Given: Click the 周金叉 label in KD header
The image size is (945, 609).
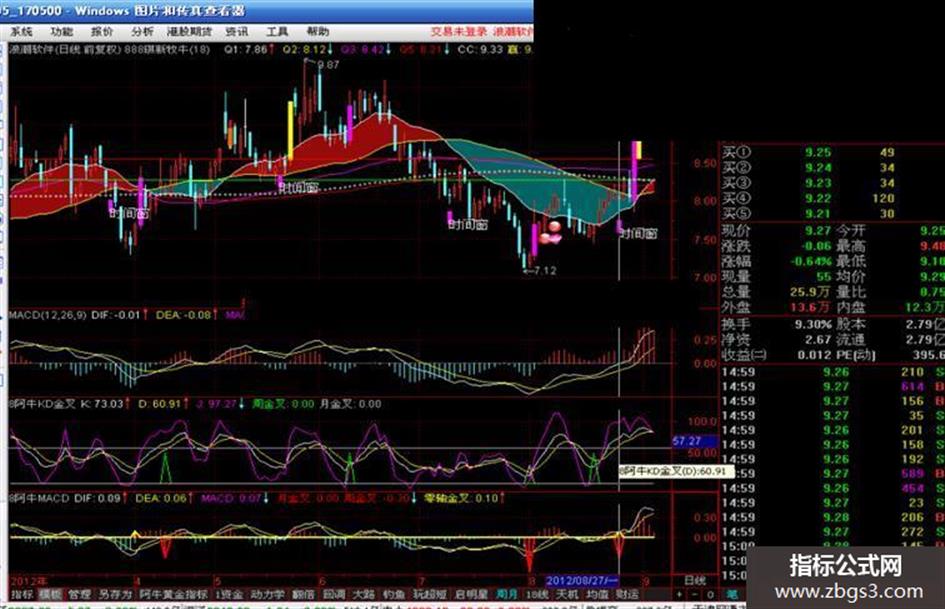Looking at the screenshot, I should (x=267, y=404).
